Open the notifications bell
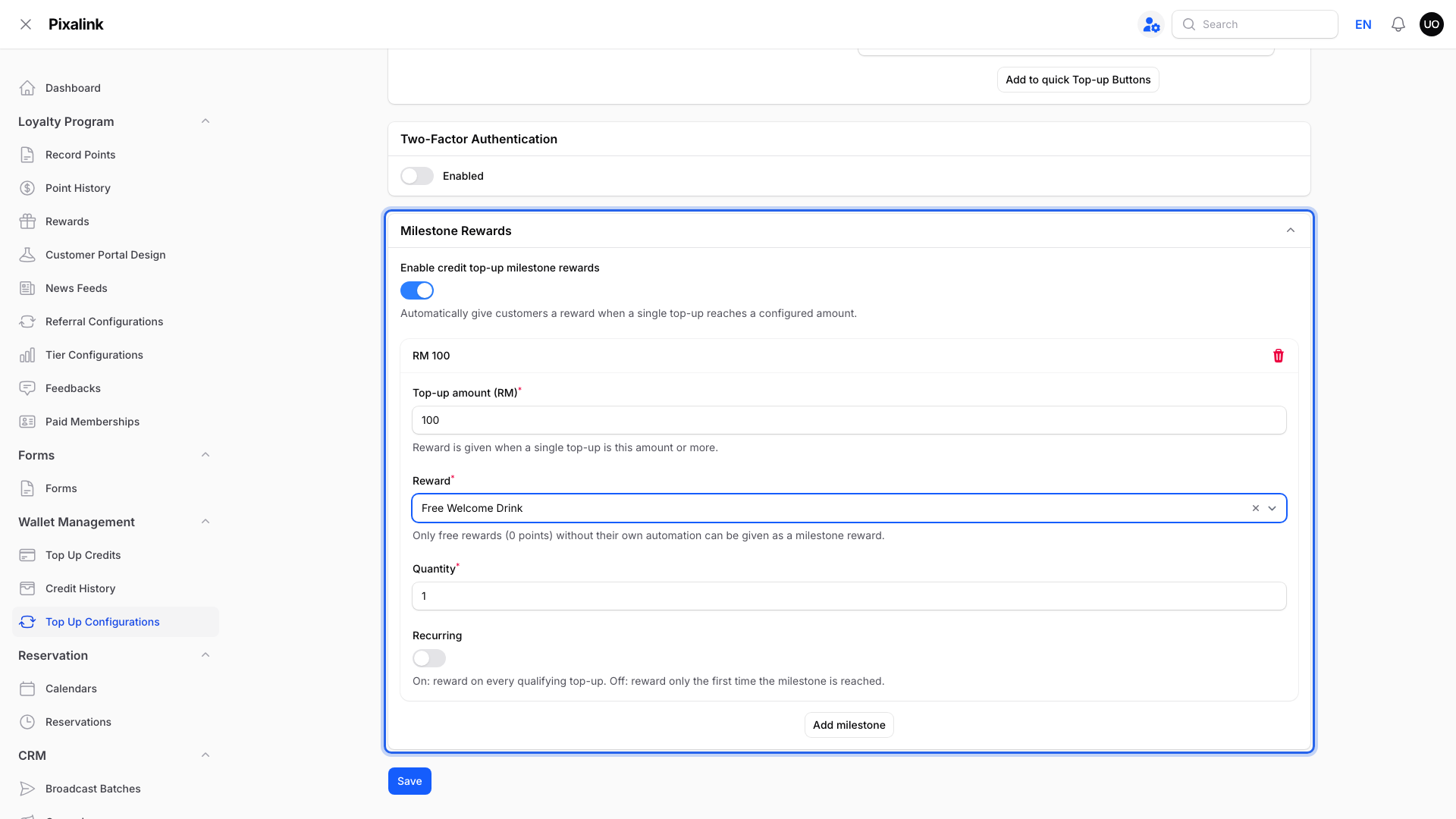The height and width of the screenshot is (819, 1456). pyautogui.click(x=1398, y=24)
